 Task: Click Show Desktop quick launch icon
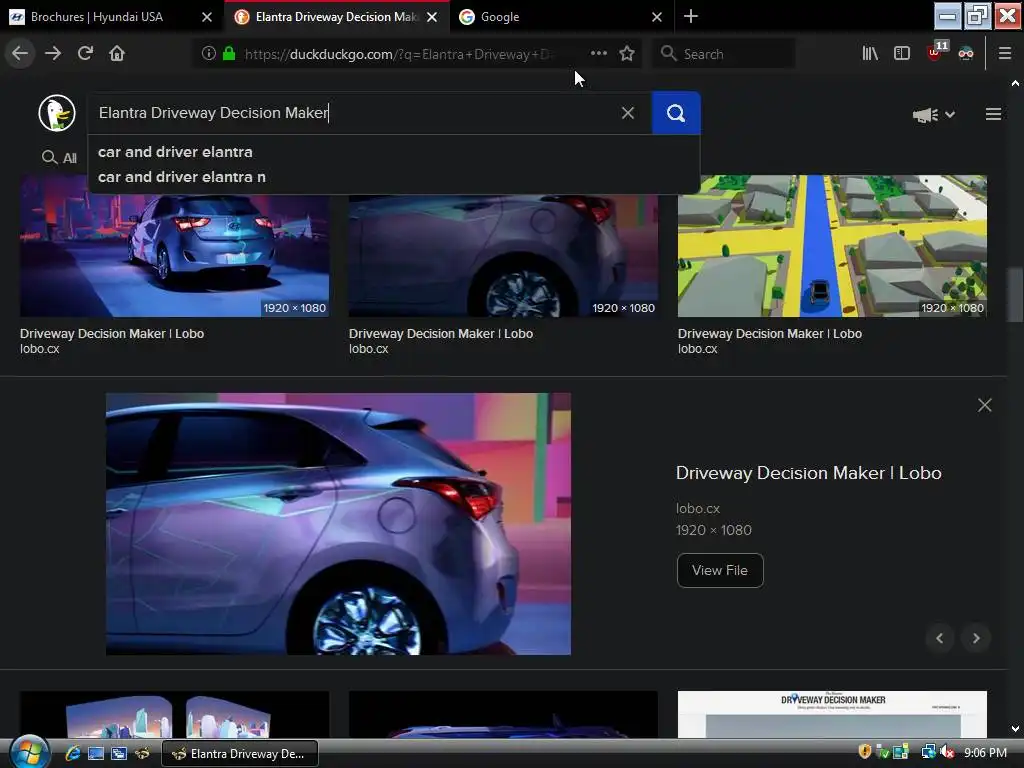click(x=95, y=754)
